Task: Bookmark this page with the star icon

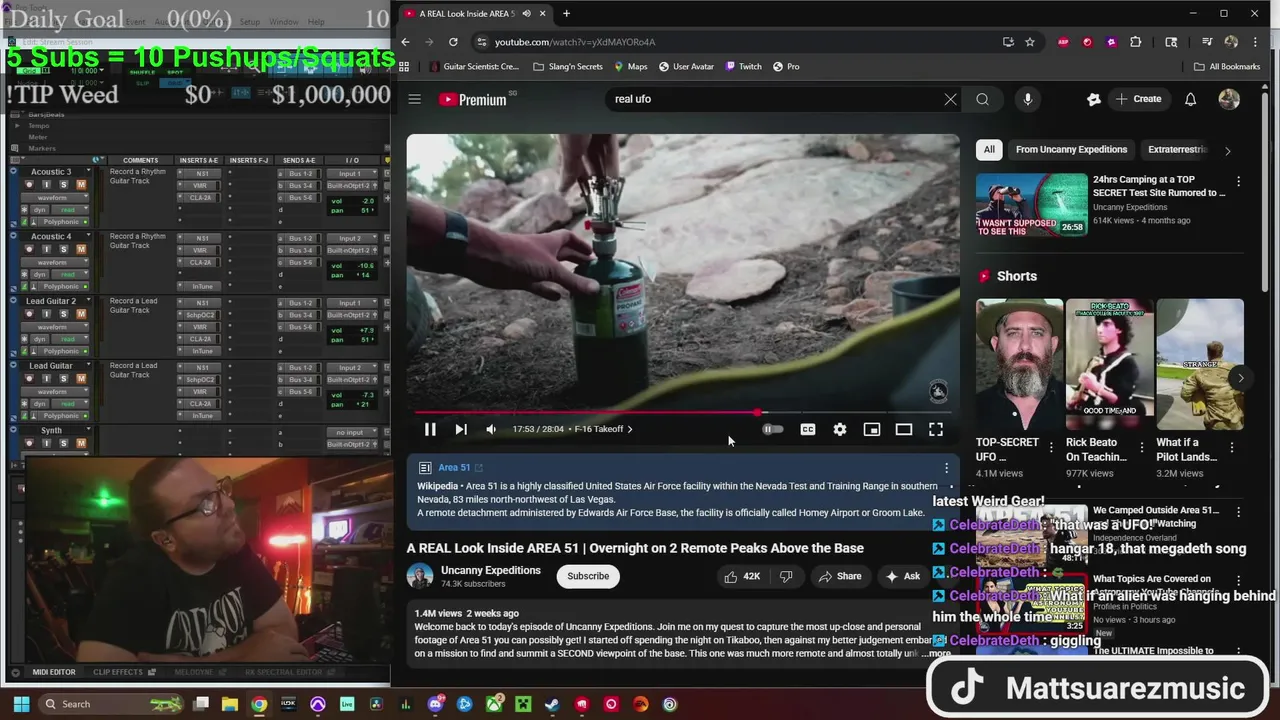Action: point(1030,42)
